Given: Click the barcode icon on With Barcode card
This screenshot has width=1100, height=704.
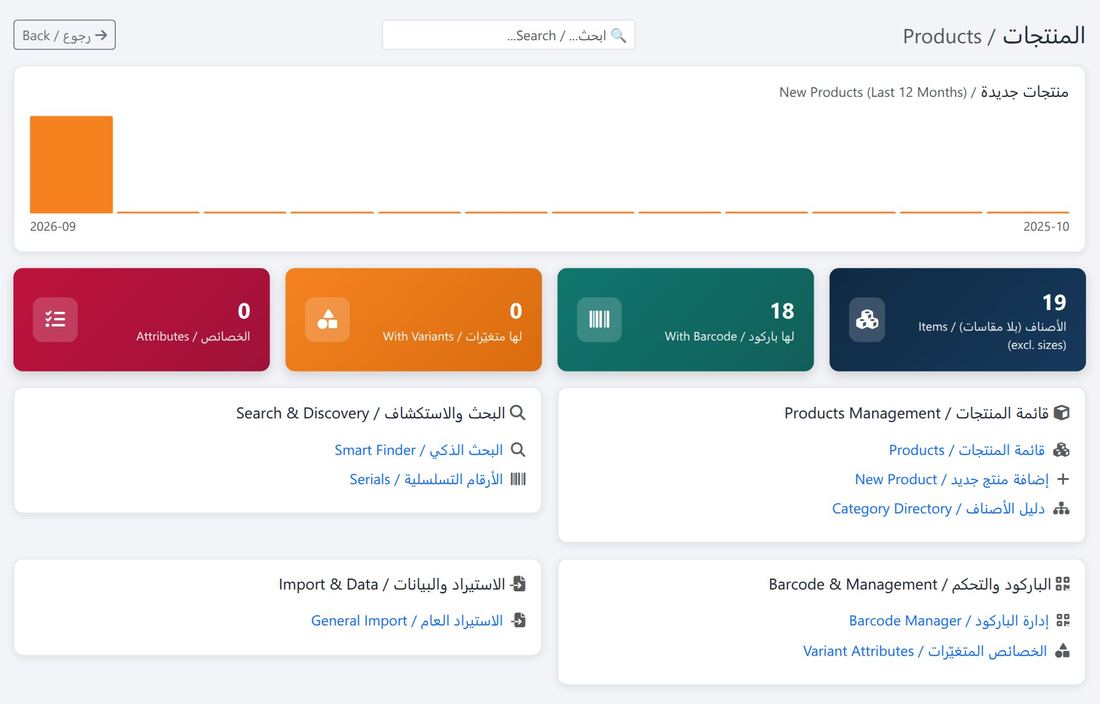Looking at the screenshot, I should tap(599, 320).
